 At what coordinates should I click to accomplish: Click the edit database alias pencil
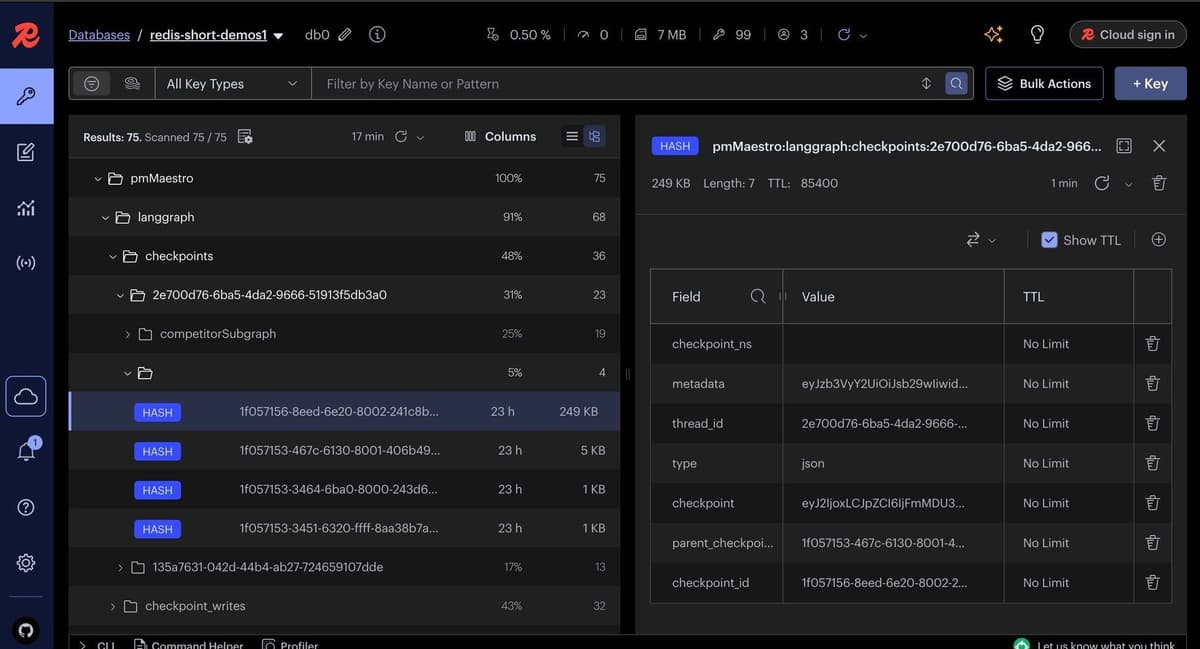pyautogui.click(x=345, y=35)
